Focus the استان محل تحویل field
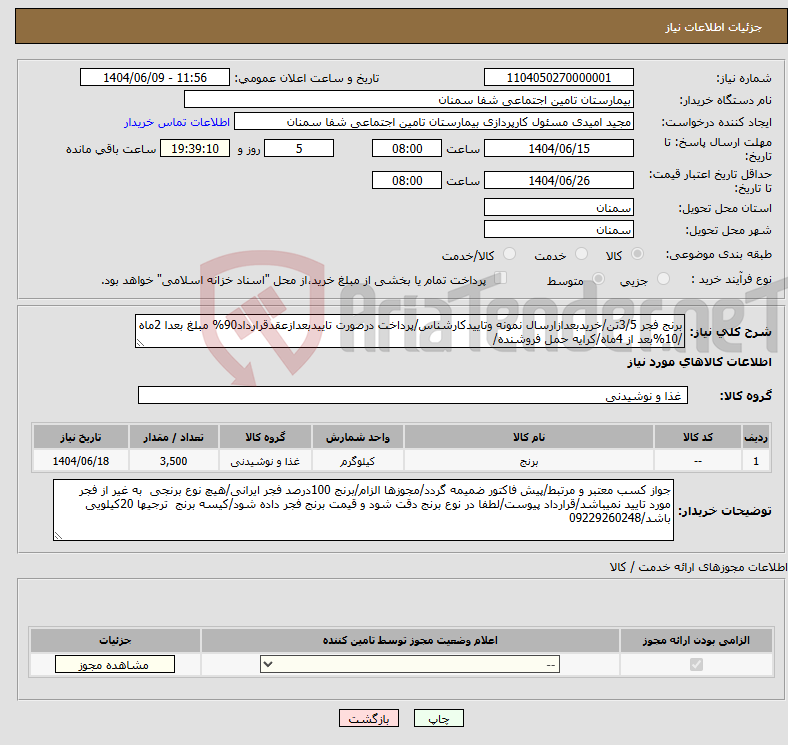Screen dimensions: 788x745 point(558,208)
